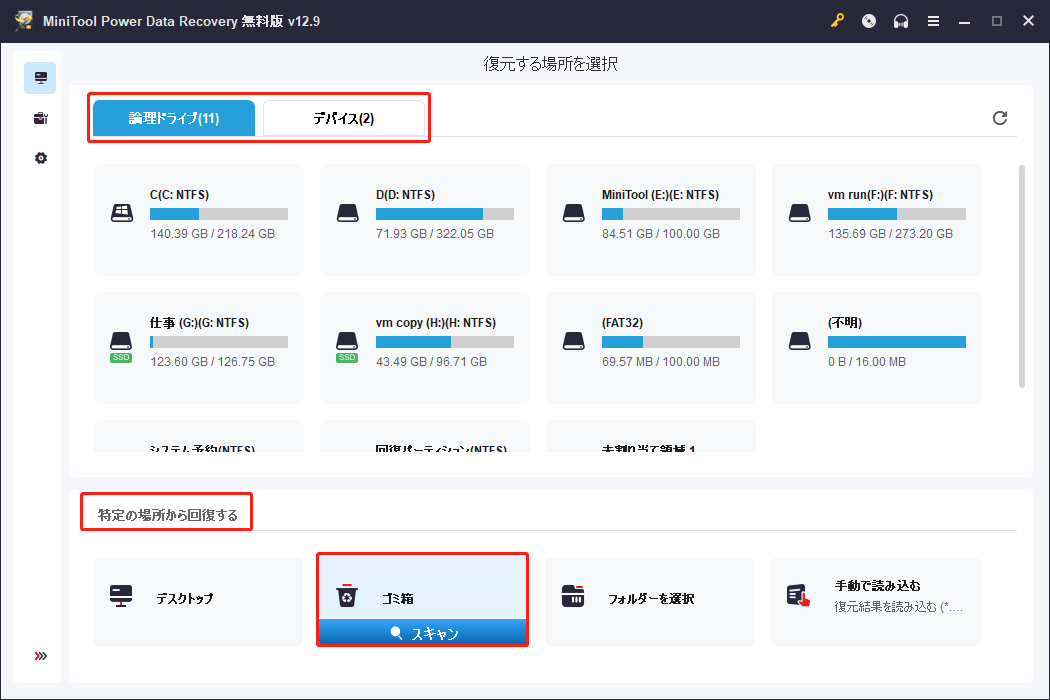Click the 復元結果を読み込む description text
The height and width of the screenshot is (700, 1050).
pyautogui.click(x=899, y=607)
